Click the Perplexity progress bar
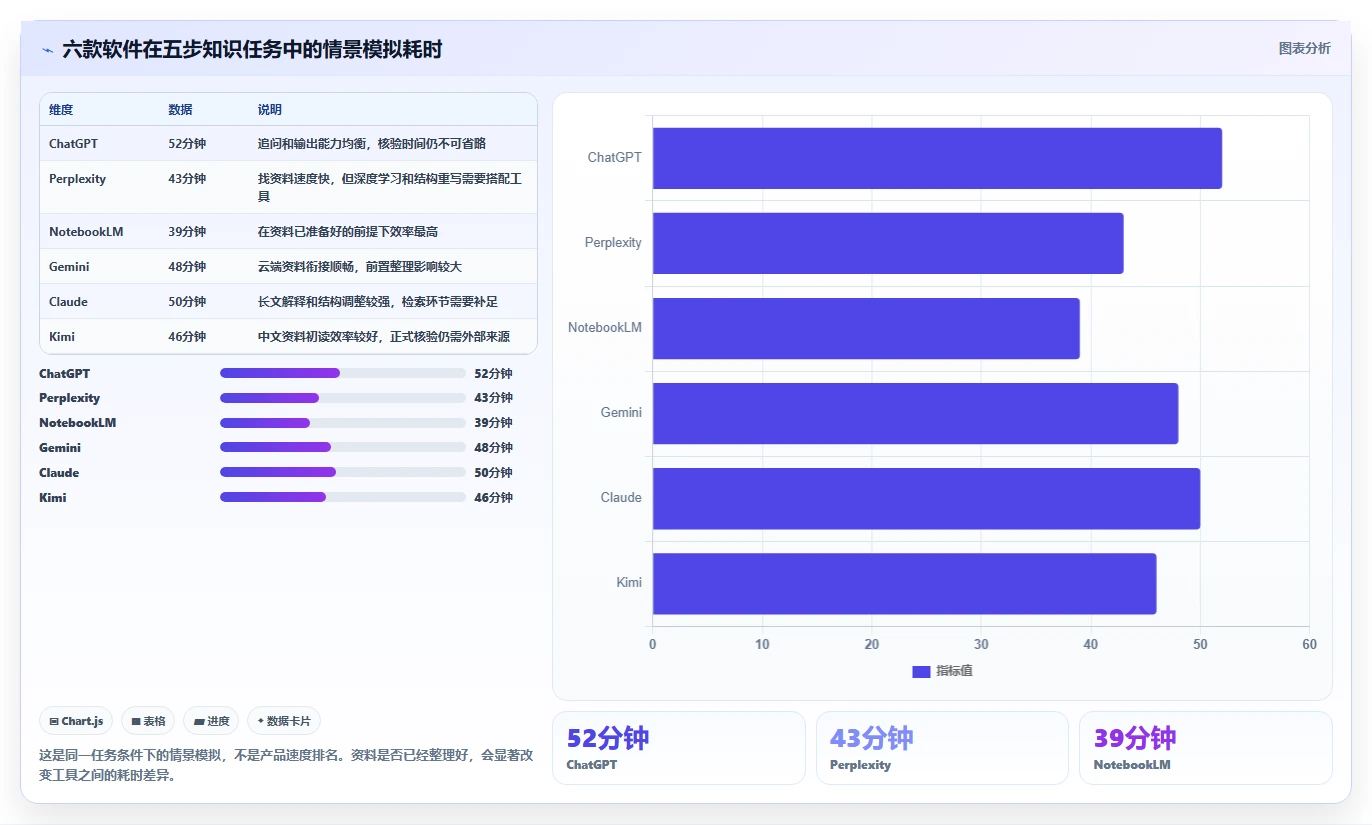The image size is (1372, 825). [x=343, y=398]
